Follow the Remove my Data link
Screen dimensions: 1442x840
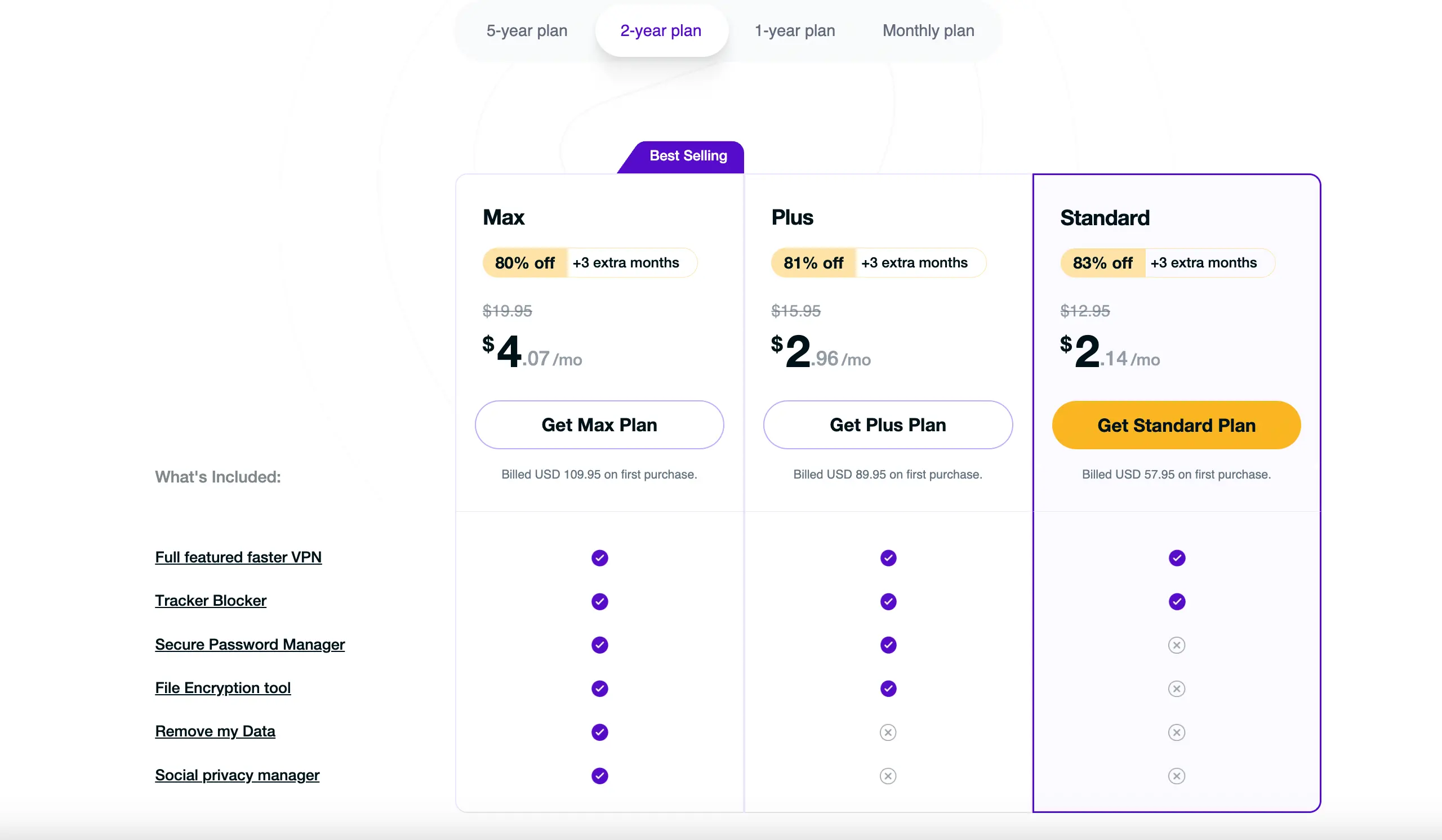215,731
